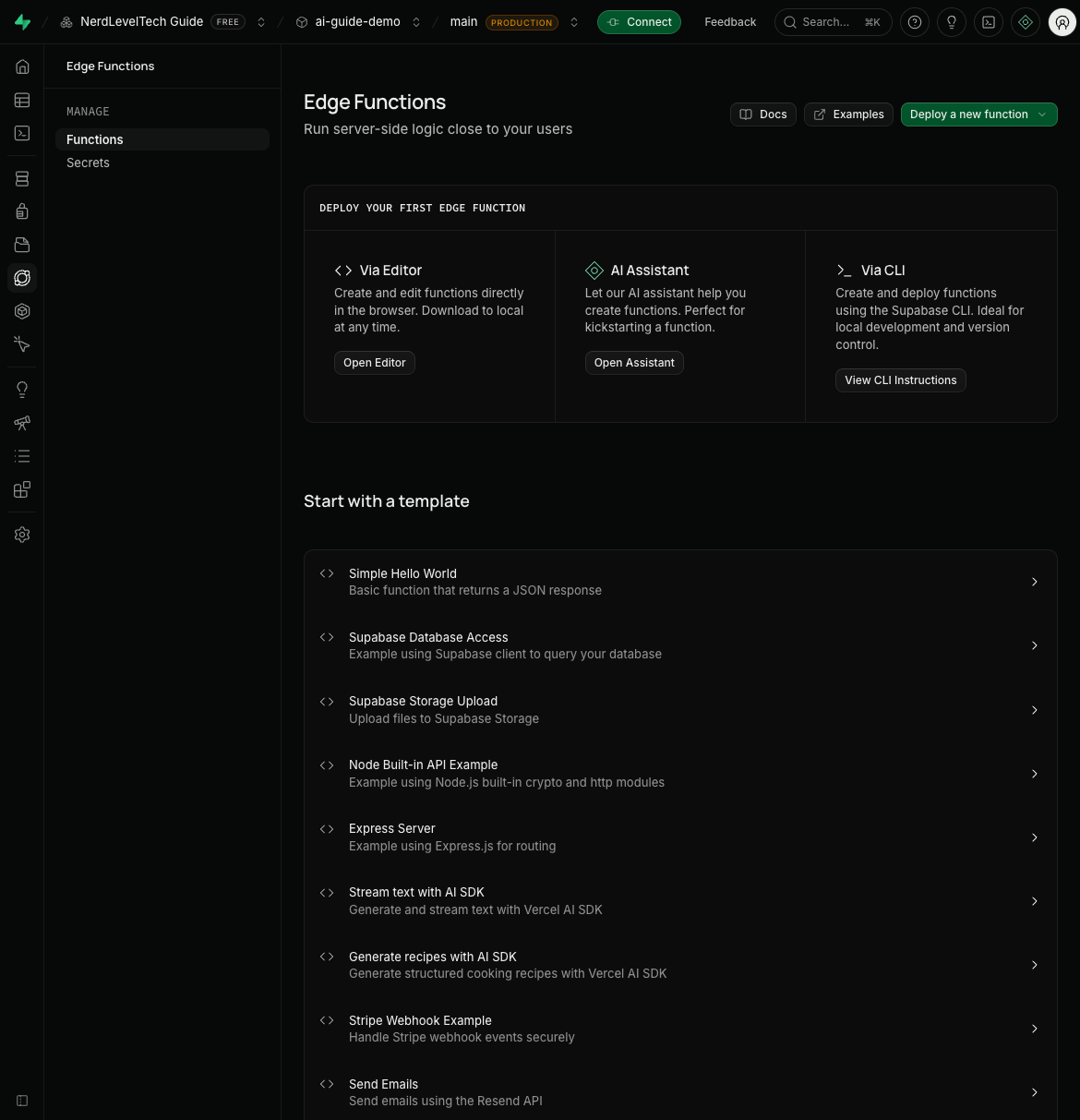
Task: Open the help question mark icon
Action: tap(915, 22)
